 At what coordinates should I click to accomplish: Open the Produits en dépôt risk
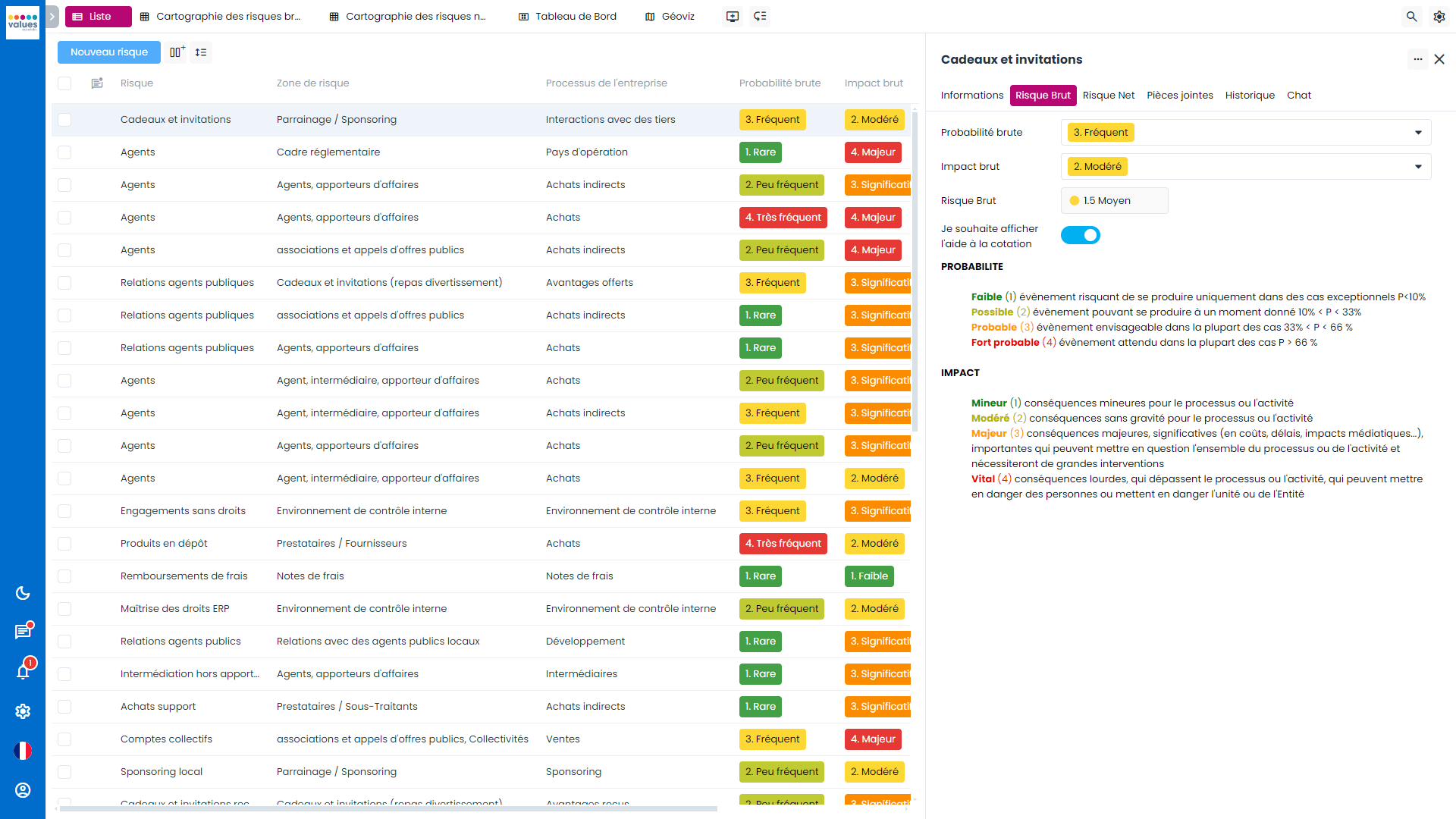point(164,544)
